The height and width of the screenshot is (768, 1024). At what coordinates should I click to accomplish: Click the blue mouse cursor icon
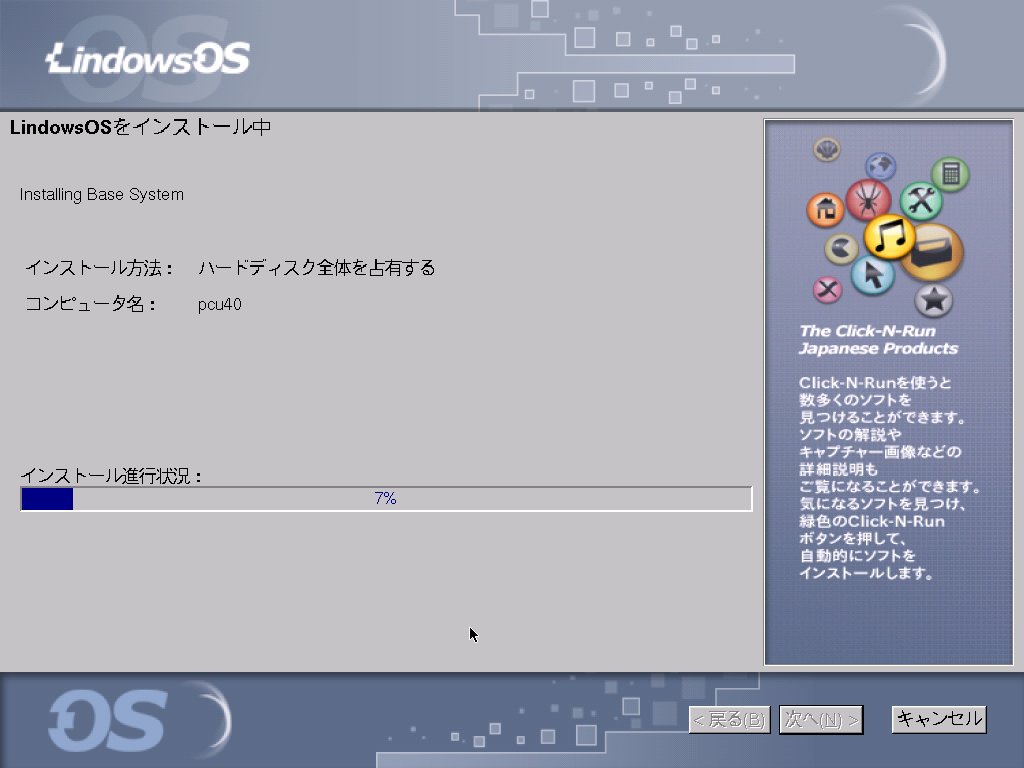click(872, 274)
